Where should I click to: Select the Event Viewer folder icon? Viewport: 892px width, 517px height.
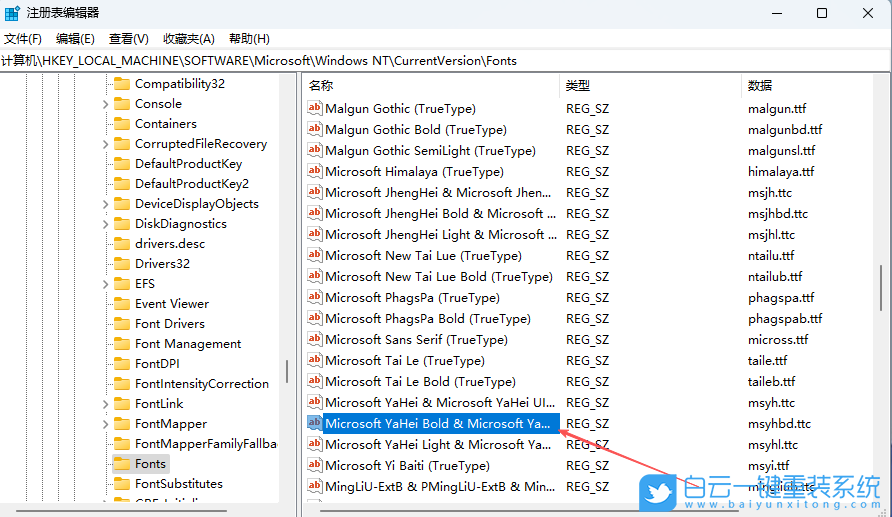[x=122, y=304]
